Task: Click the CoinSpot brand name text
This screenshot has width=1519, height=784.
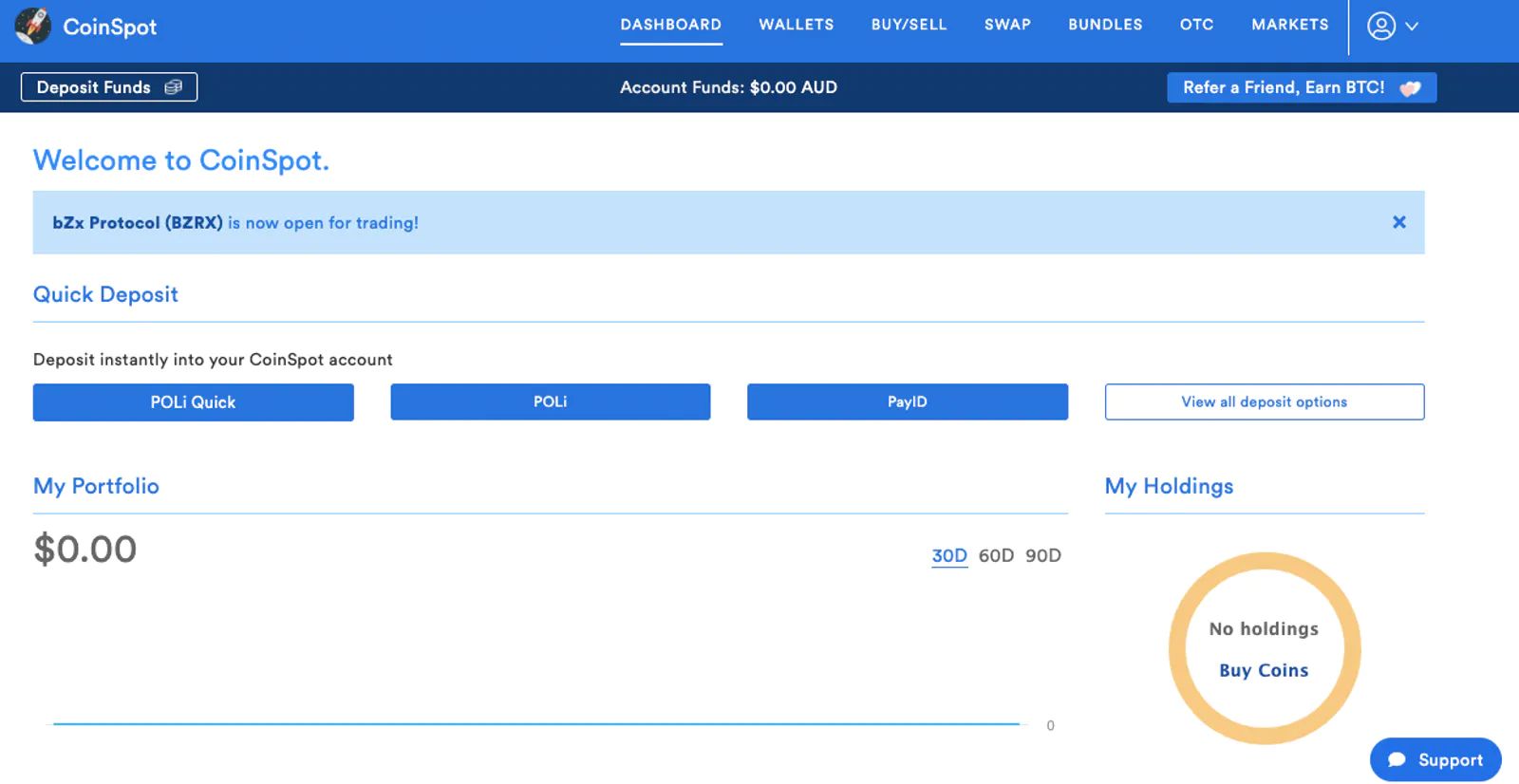Action: (x=110, y=28)
